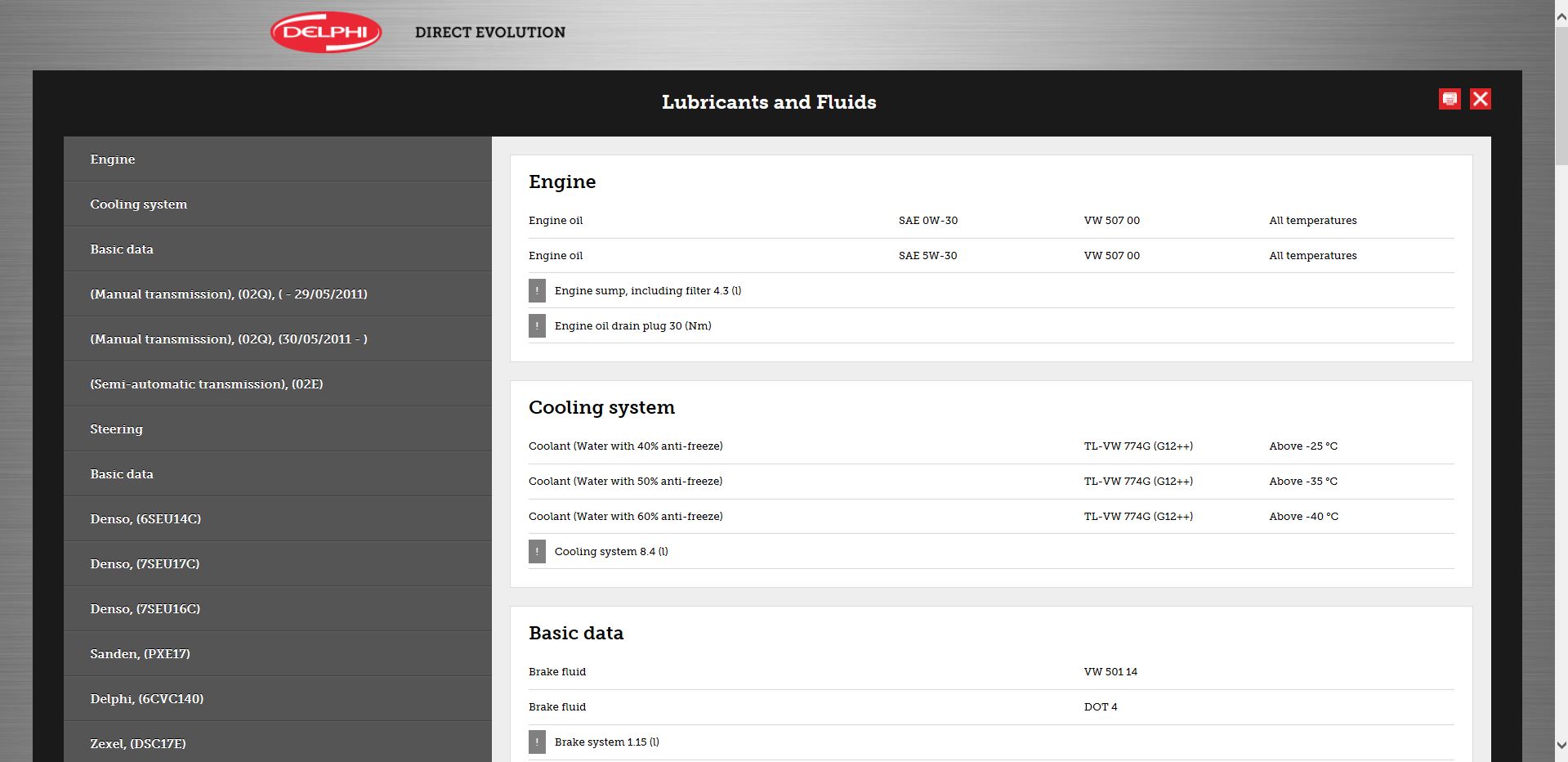
Task: Click the Delphi logo
Action: point(326,33)
